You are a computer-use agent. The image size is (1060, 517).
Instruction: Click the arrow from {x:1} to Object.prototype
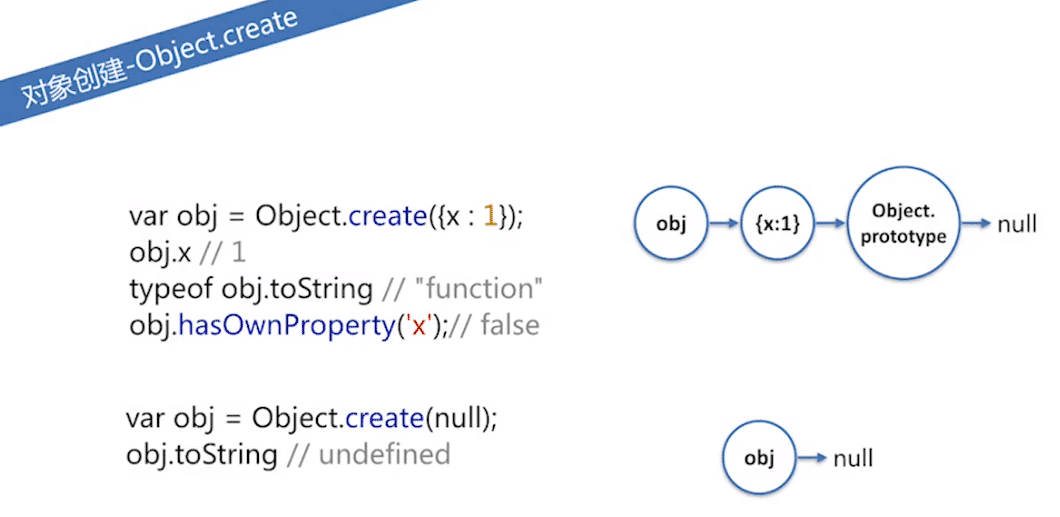829,224
